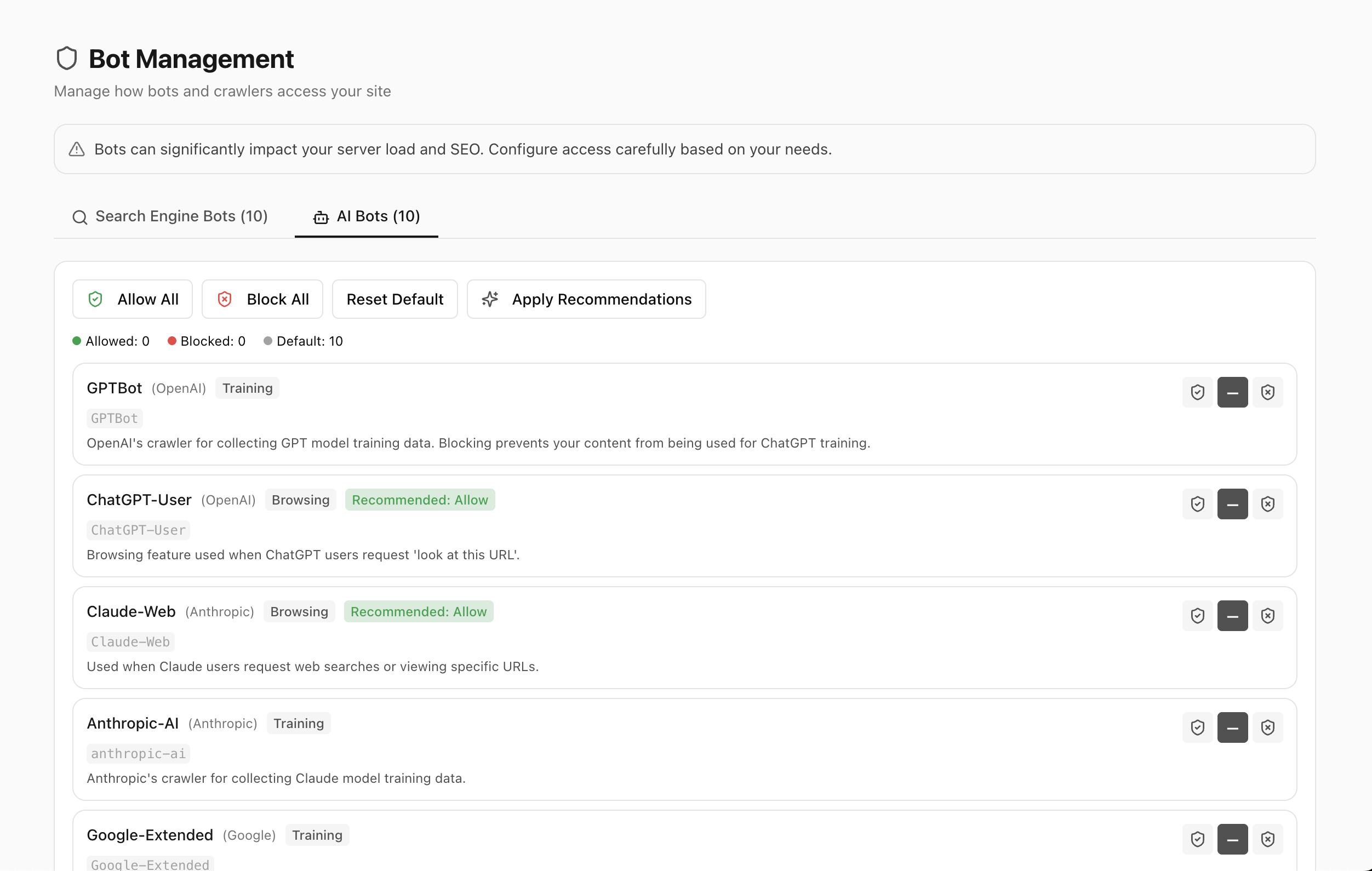Set Anthropic-AI to default state
Viewport: 1372px width, 871px height.
pos(1232,727)
